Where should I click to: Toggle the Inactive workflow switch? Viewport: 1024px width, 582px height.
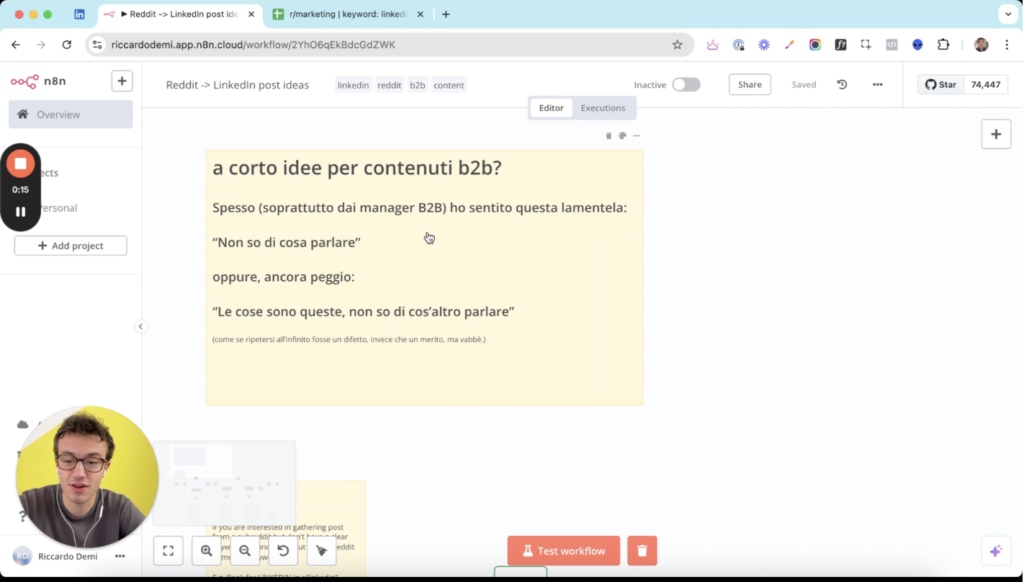pyautogui.click(x=686, y=85)
